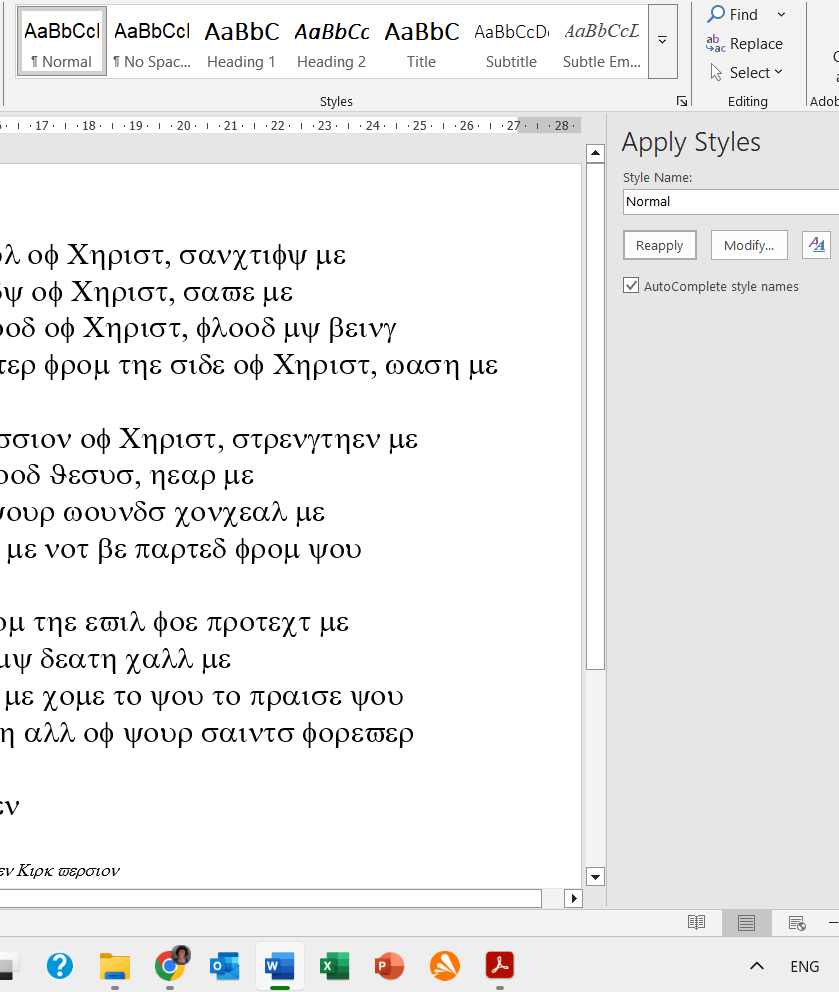This screenshot has width=839, height=992.
Task: Apply the Title style
Action: [421, 42]
